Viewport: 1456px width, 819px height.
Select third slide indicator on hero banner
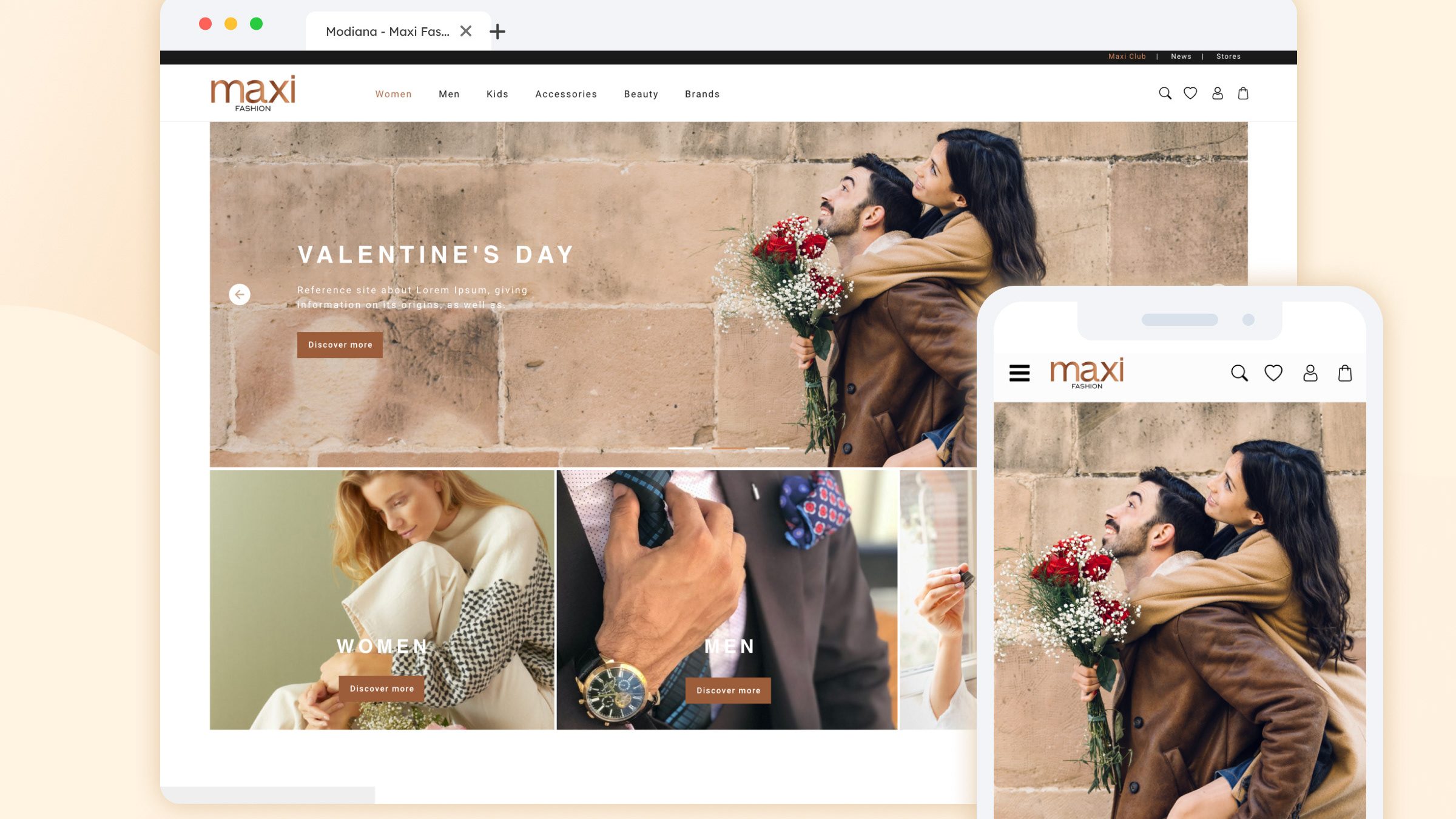(x=772, y=448)
